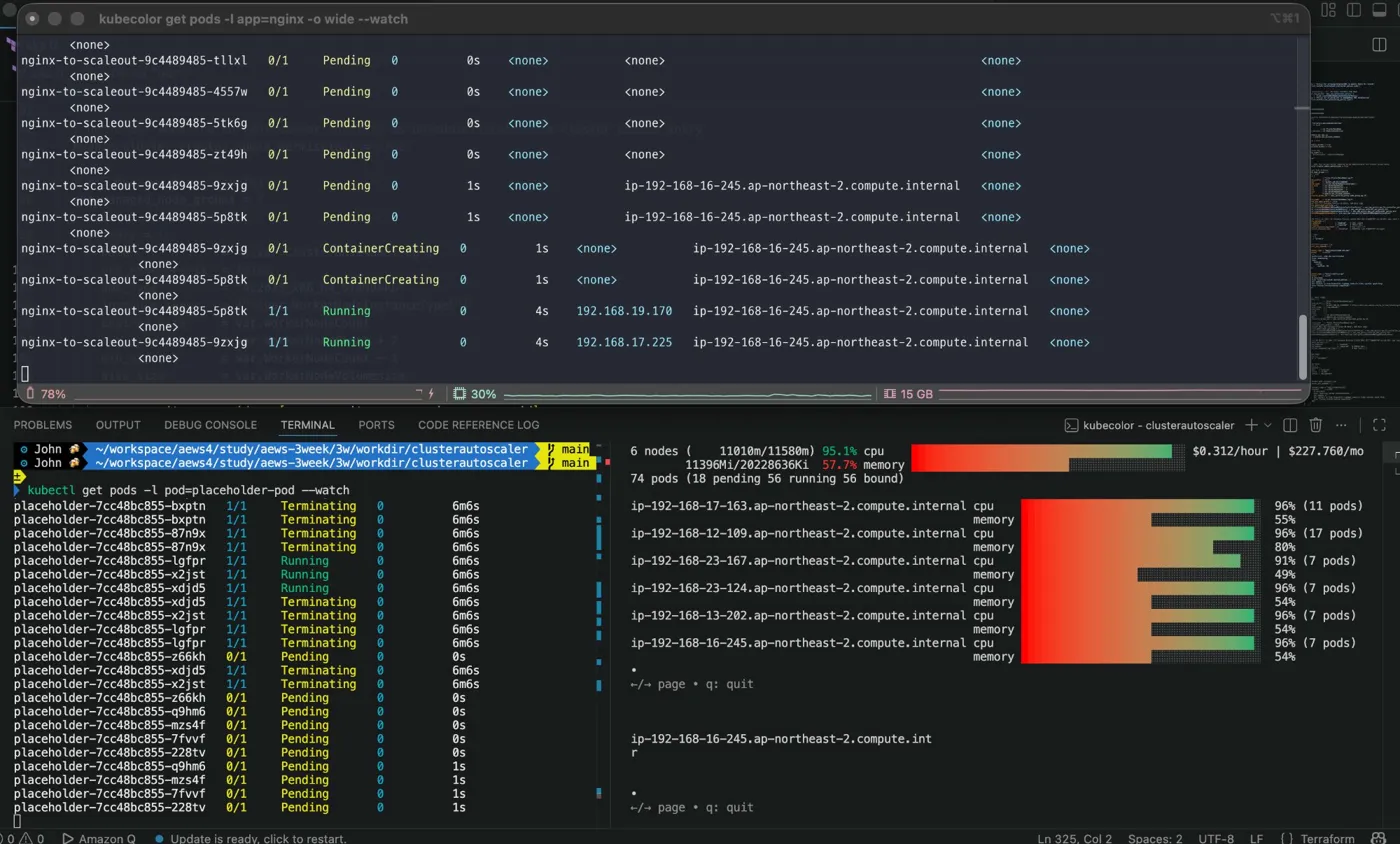
Task: Click the cluster cpu usage gradient bar
Action: [x=1041, y=451]
